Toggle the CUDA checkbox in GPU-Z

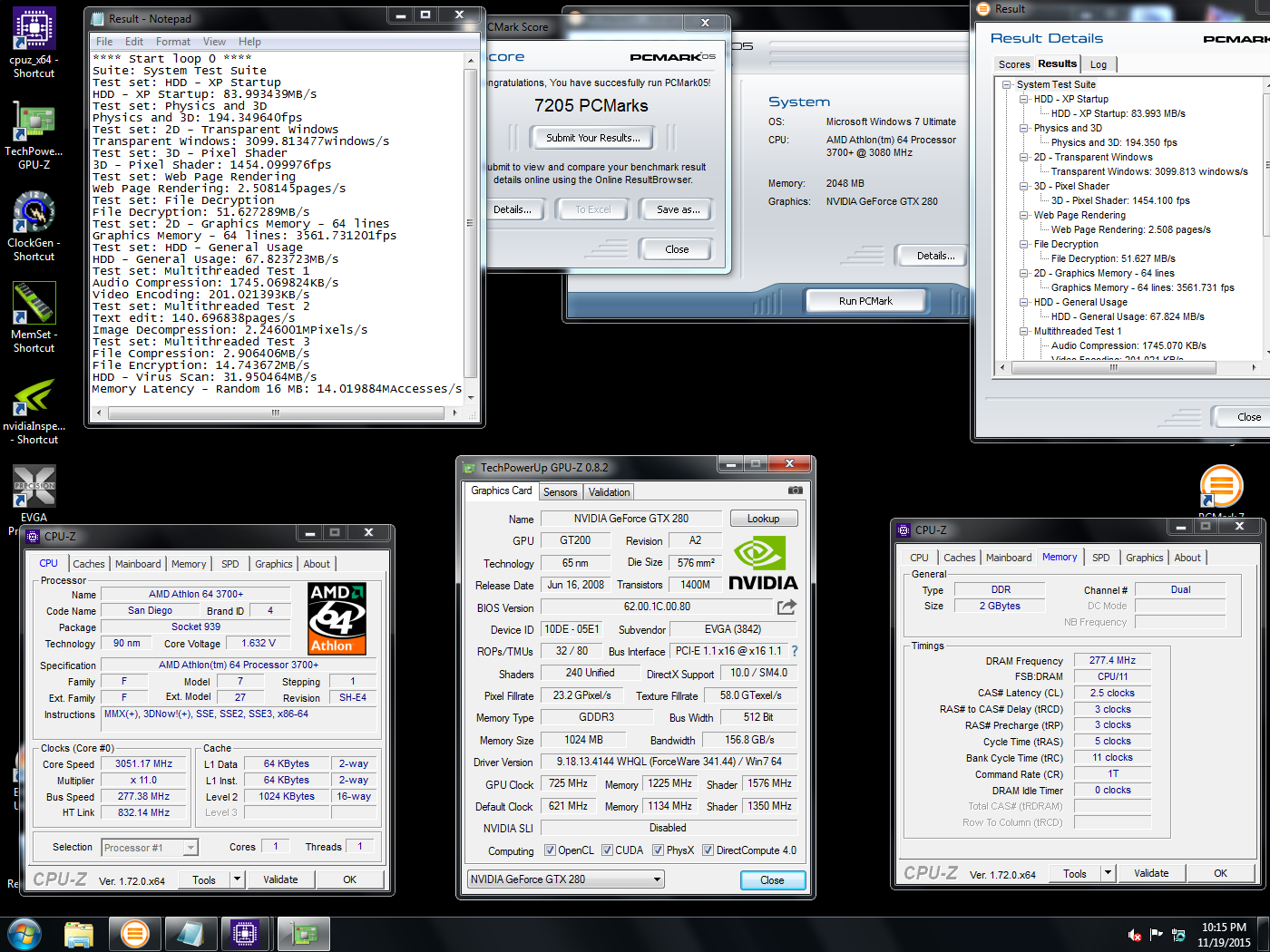(x=607, y=850)
